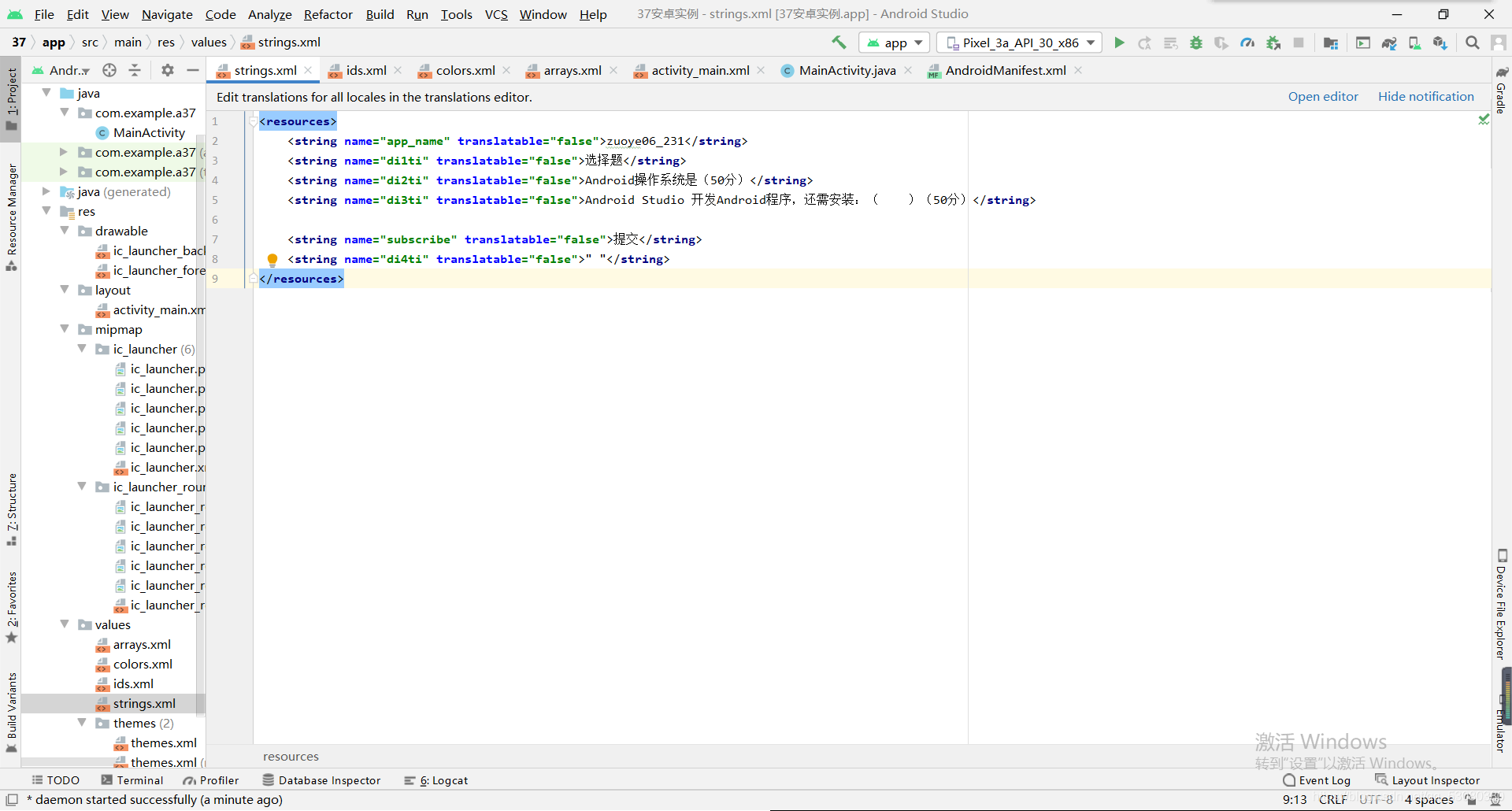Click the 4 spaces indent setting
Screen dimensions: 1512x811
[1429, 799]
